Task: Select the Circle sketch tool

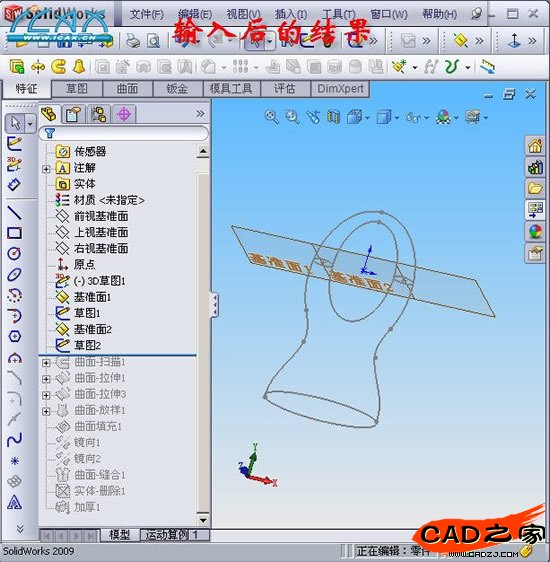Action: pos(14,253)
